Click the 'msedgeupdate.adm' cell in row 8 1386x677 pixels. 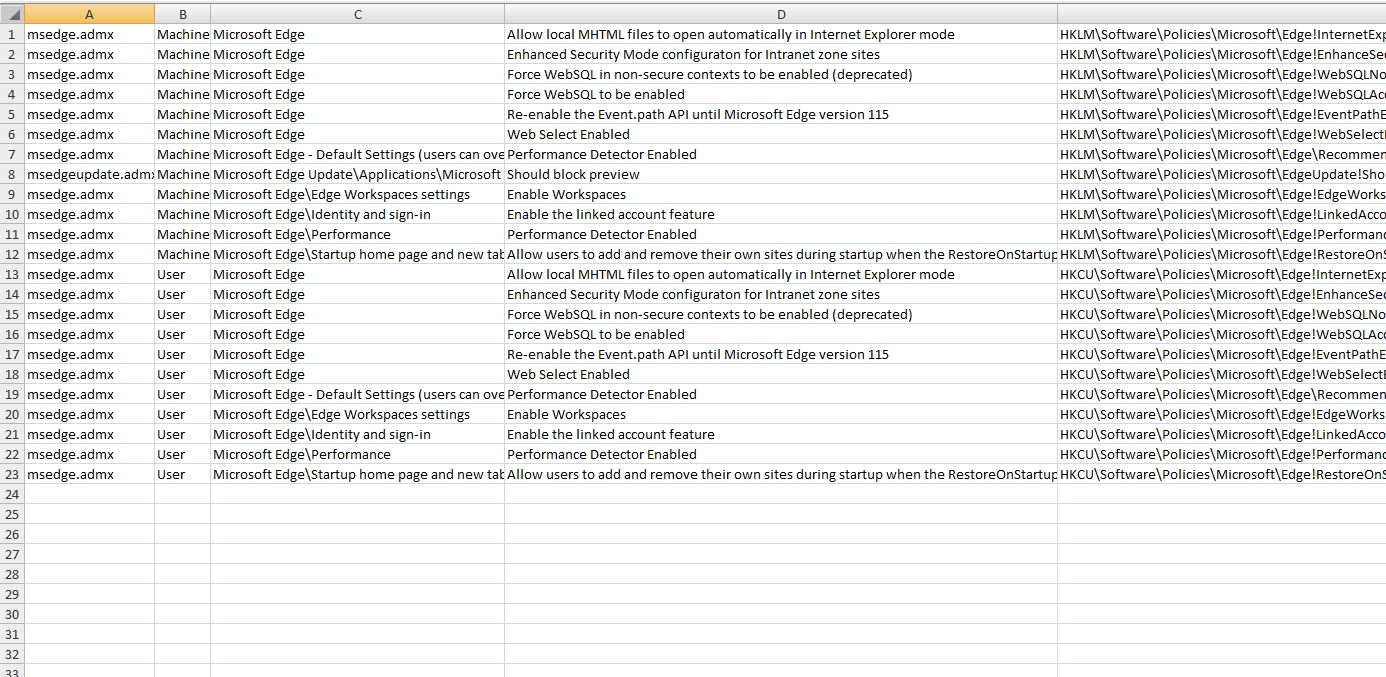tap(90, 174)
